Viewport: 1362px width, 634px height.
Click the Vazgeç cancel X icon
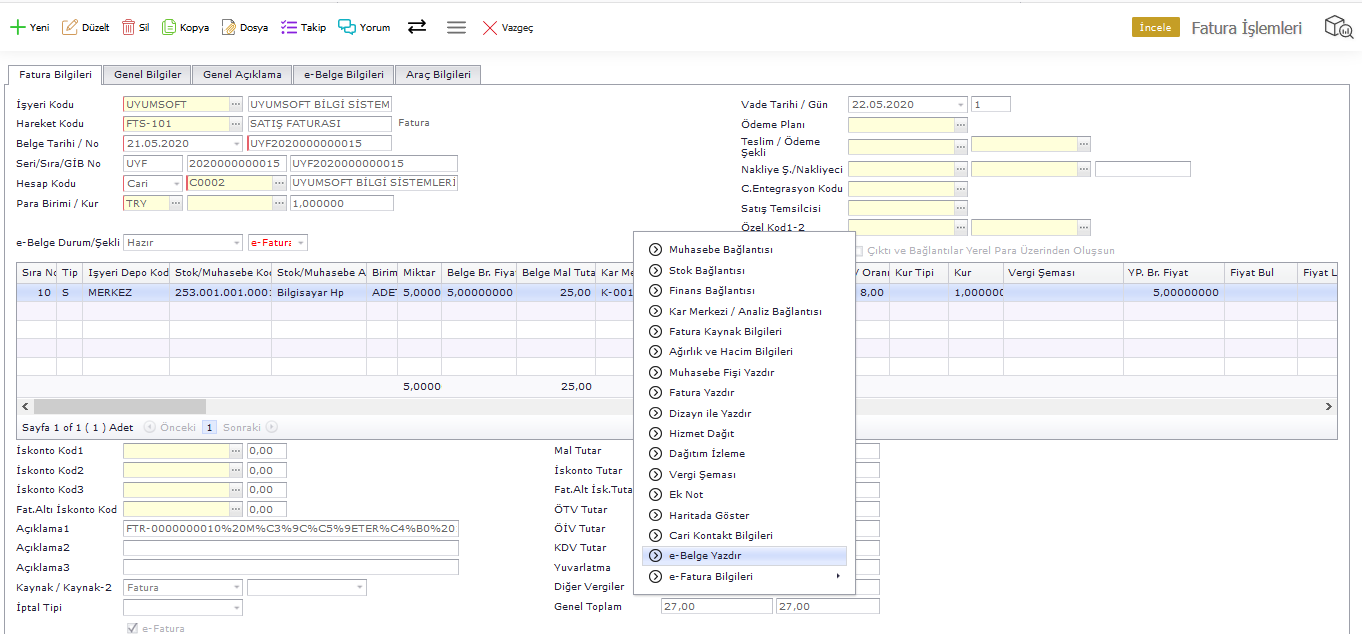[490, 27]
